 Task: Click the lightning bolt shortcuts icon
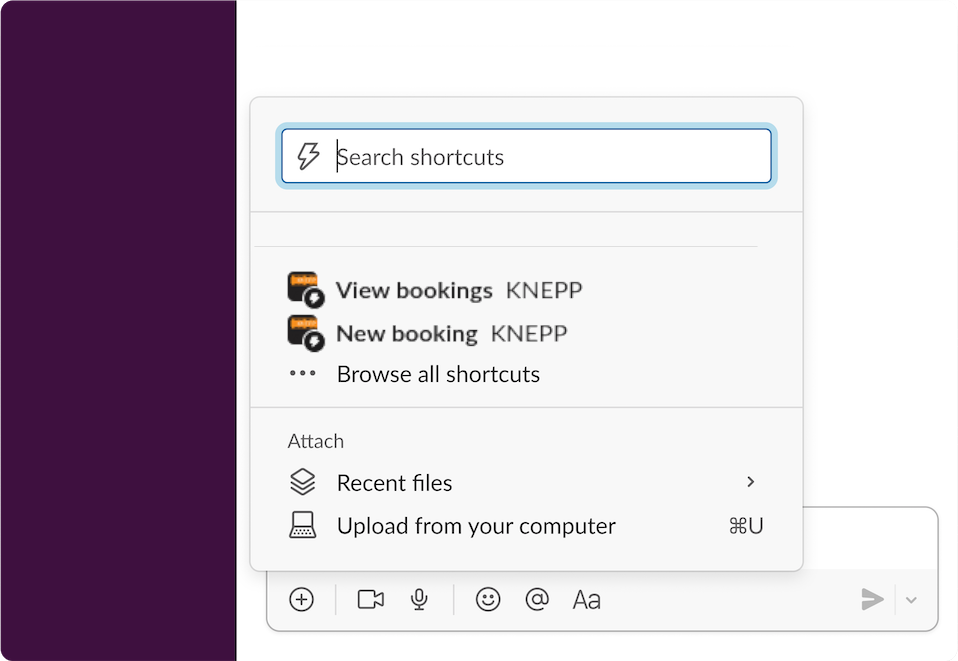309,156
